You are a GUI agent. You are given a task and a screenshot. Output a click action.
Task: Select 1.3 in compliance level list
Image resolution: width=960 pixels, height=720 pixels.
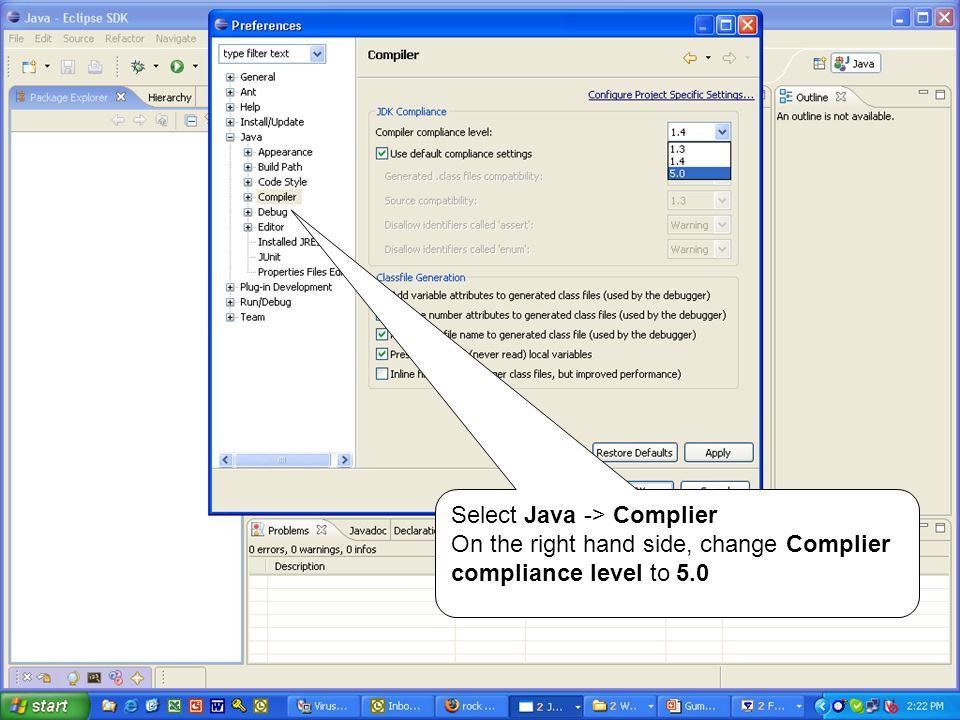click(x=699, y=149)
